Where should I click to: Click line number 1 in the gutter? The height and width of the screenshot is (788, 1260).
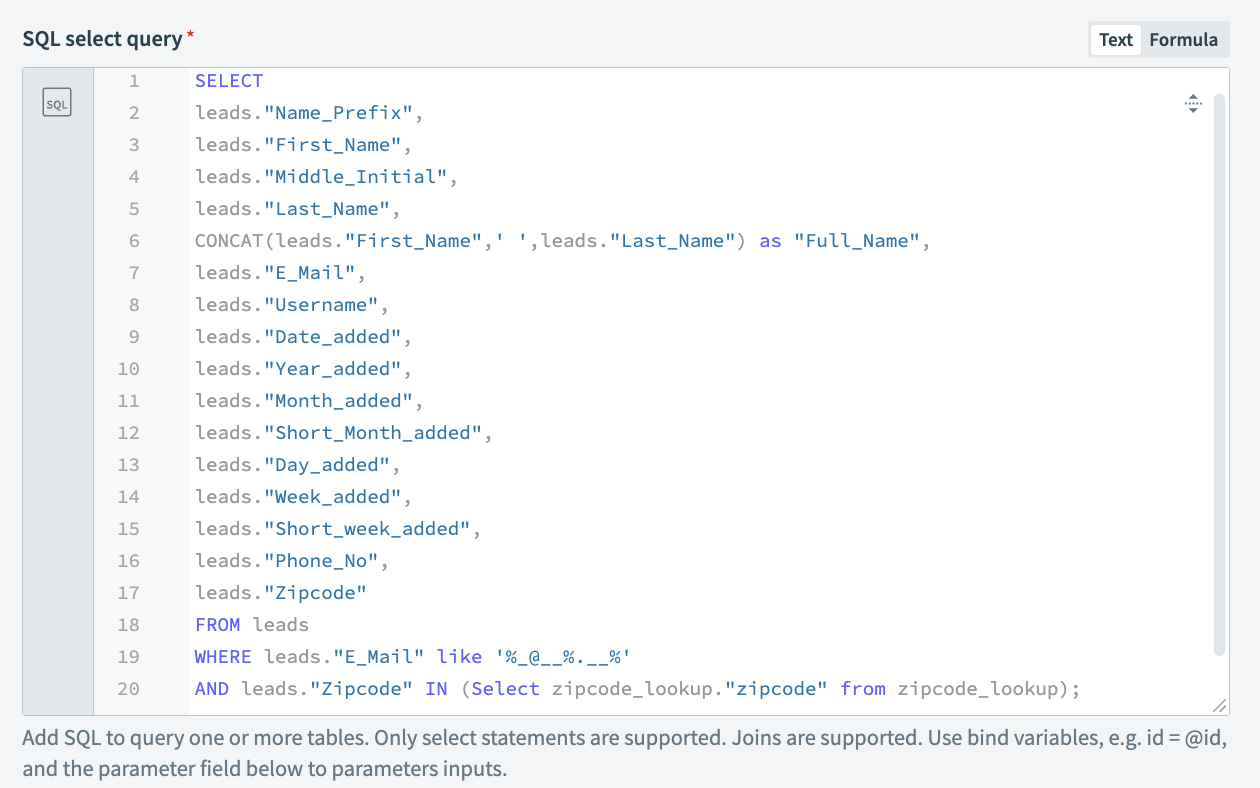(133, 80)
